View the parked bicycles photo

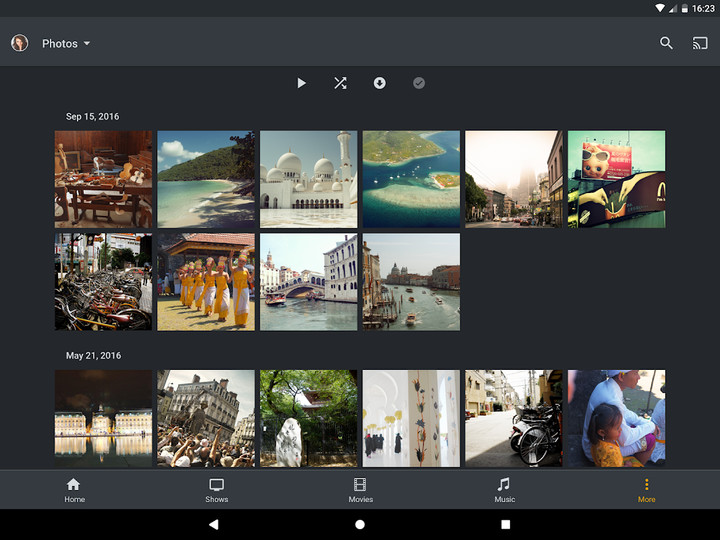coord(103,282)
